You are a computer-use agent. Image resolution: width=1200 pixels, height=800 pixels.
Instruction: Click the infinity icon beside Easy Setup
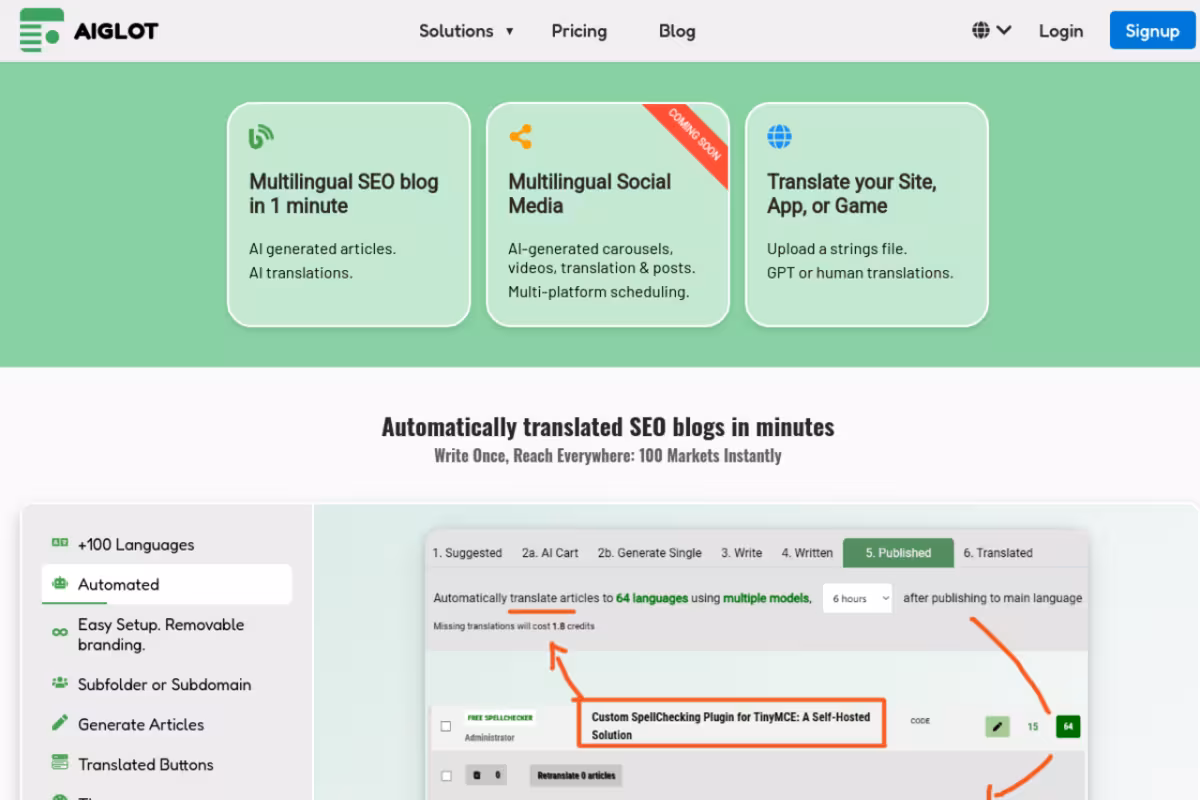(x=60, y=633)
